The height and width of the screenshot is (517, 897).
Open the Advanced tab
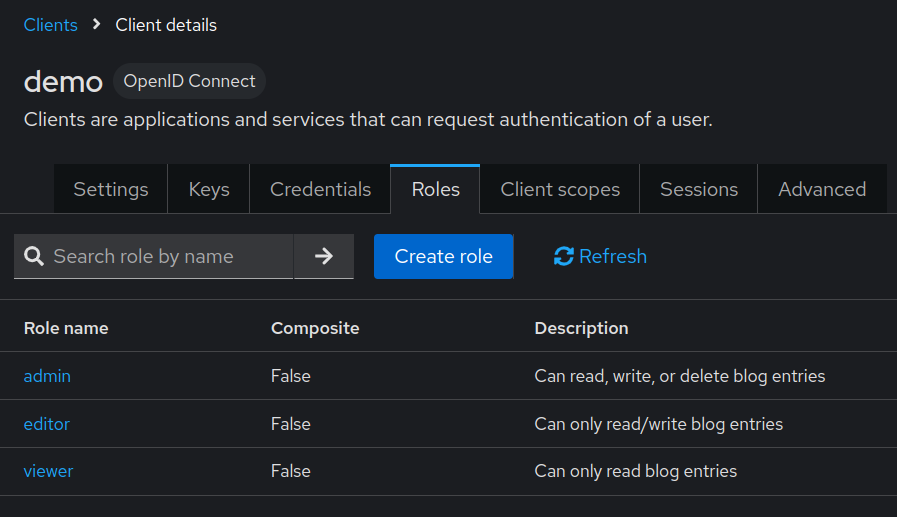(822, 189)
